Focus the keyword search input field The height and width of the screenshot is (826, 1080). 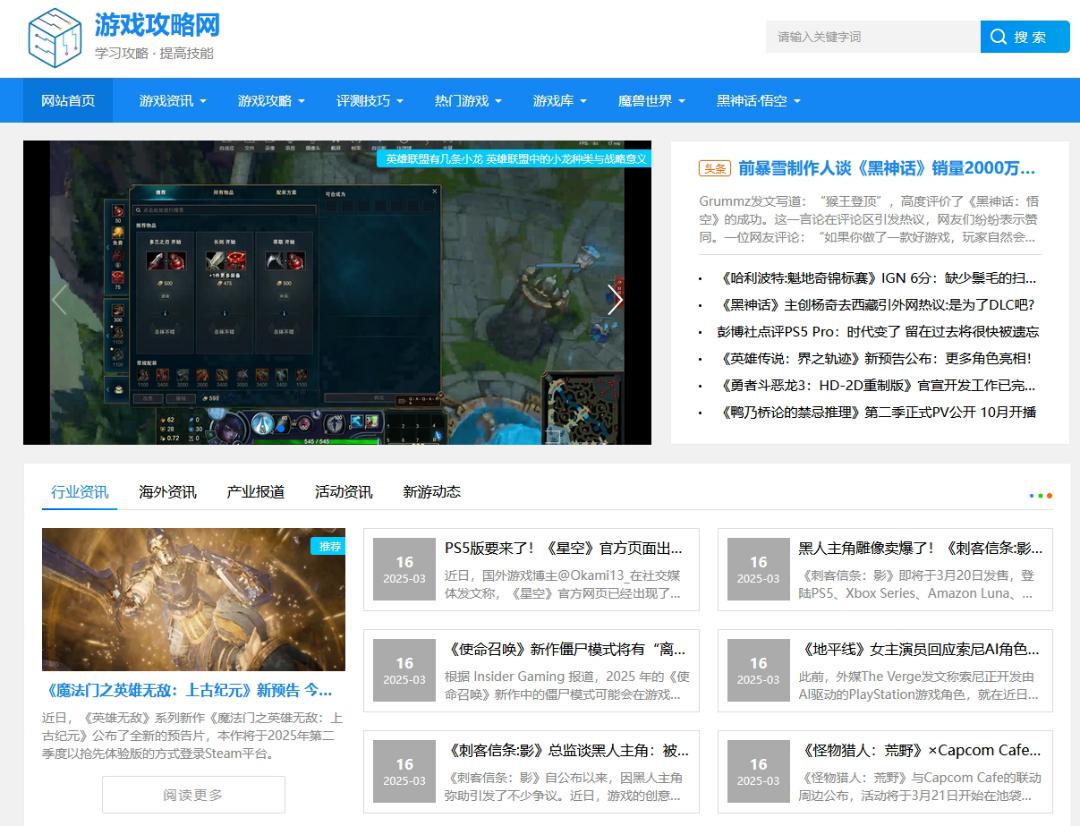point(873,37)
